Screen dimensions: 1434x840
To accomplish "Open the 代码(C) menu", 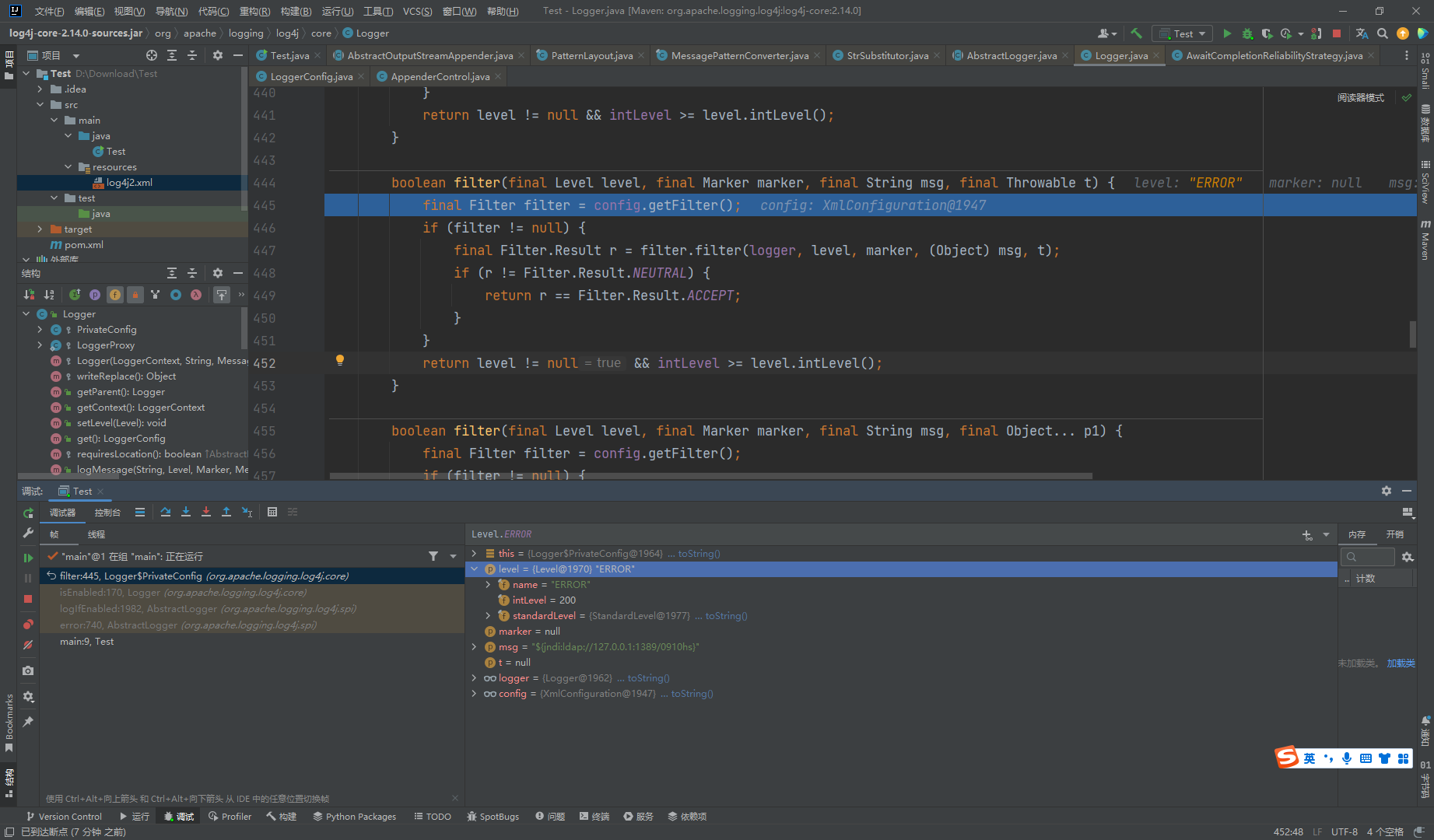I will [x=213, y=11].
